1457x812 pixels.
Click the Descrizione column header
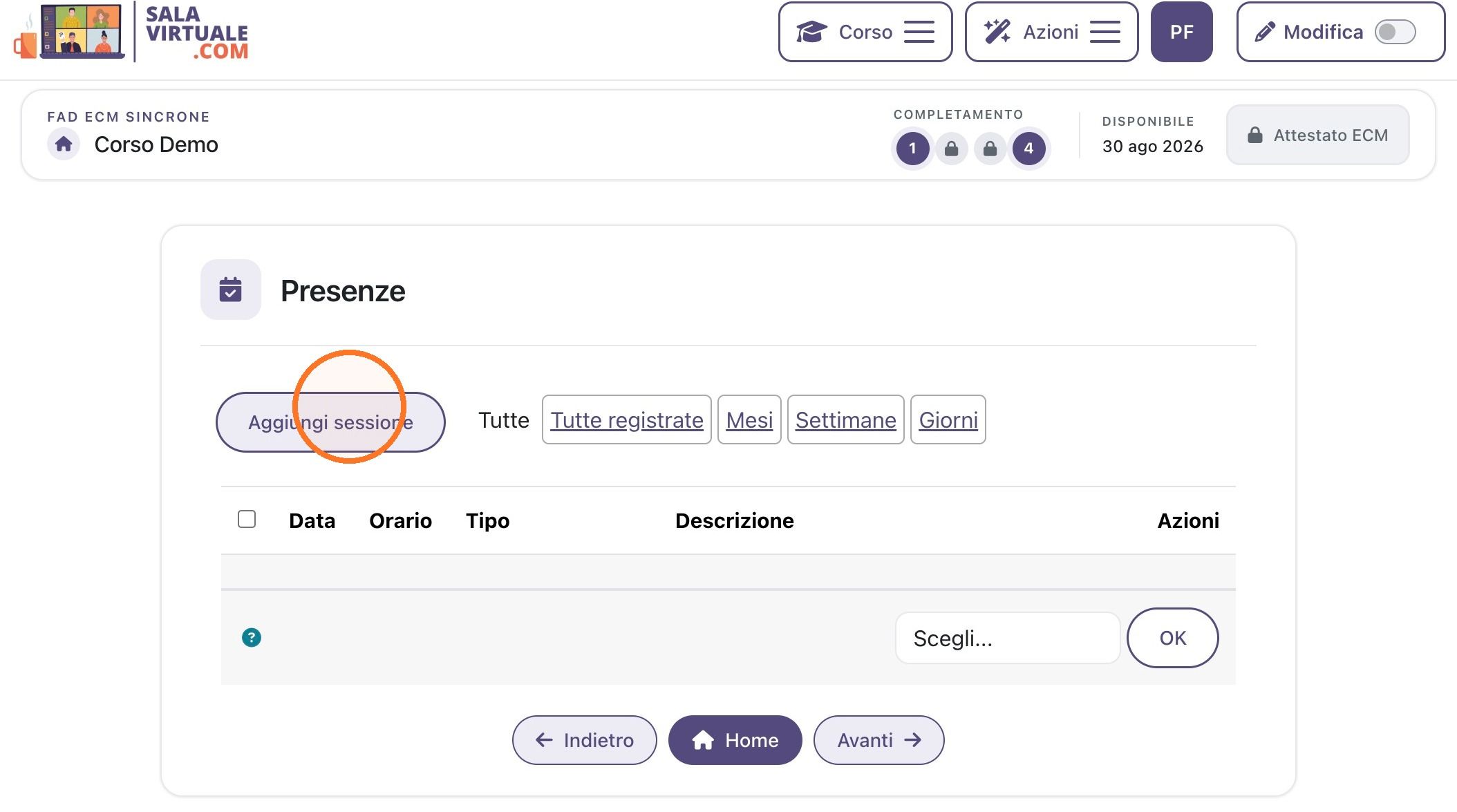coord(734,520)
